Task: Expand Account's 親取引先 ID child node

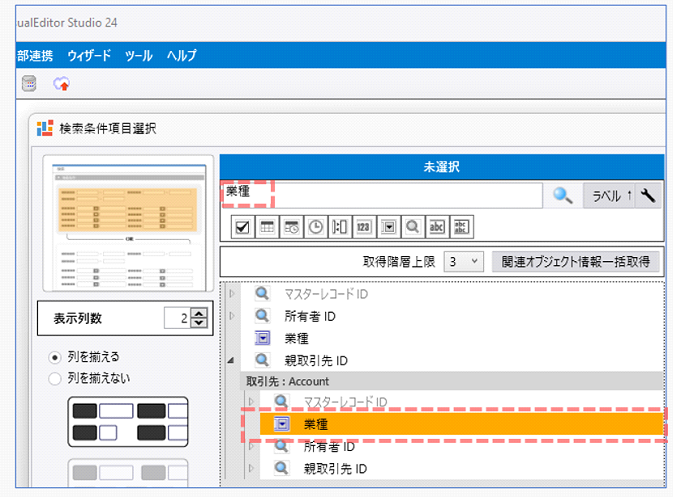Action: point(251,468)
